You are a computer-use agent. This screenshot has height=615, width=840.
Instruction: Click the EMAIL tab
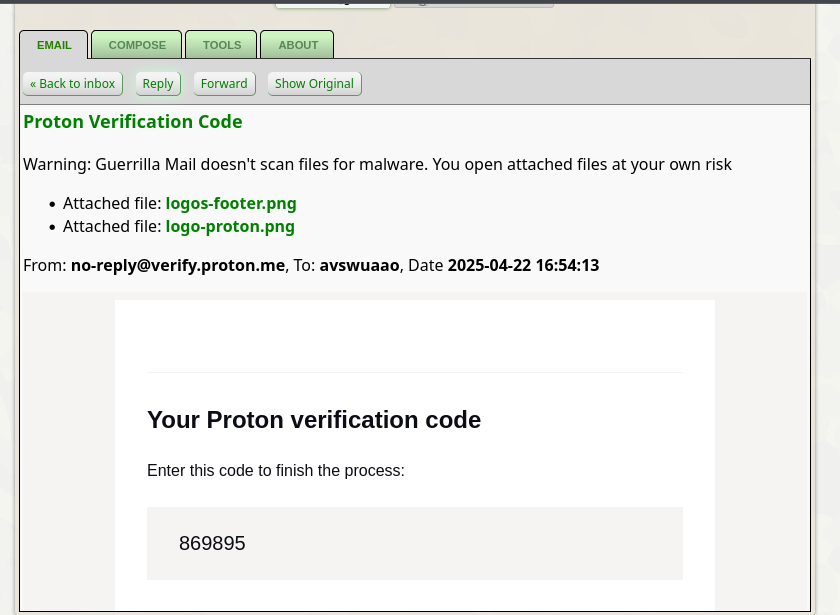[54, 45]
